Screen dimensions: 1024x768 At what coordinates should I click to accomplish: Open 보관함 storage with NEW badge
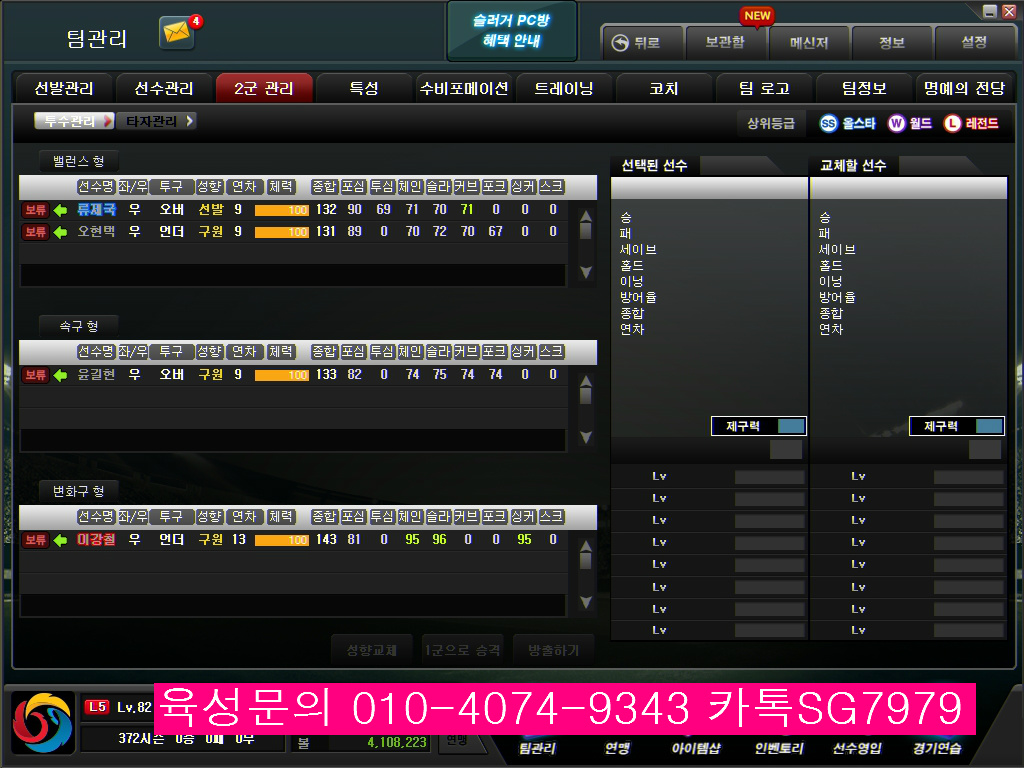pos(725,43)
